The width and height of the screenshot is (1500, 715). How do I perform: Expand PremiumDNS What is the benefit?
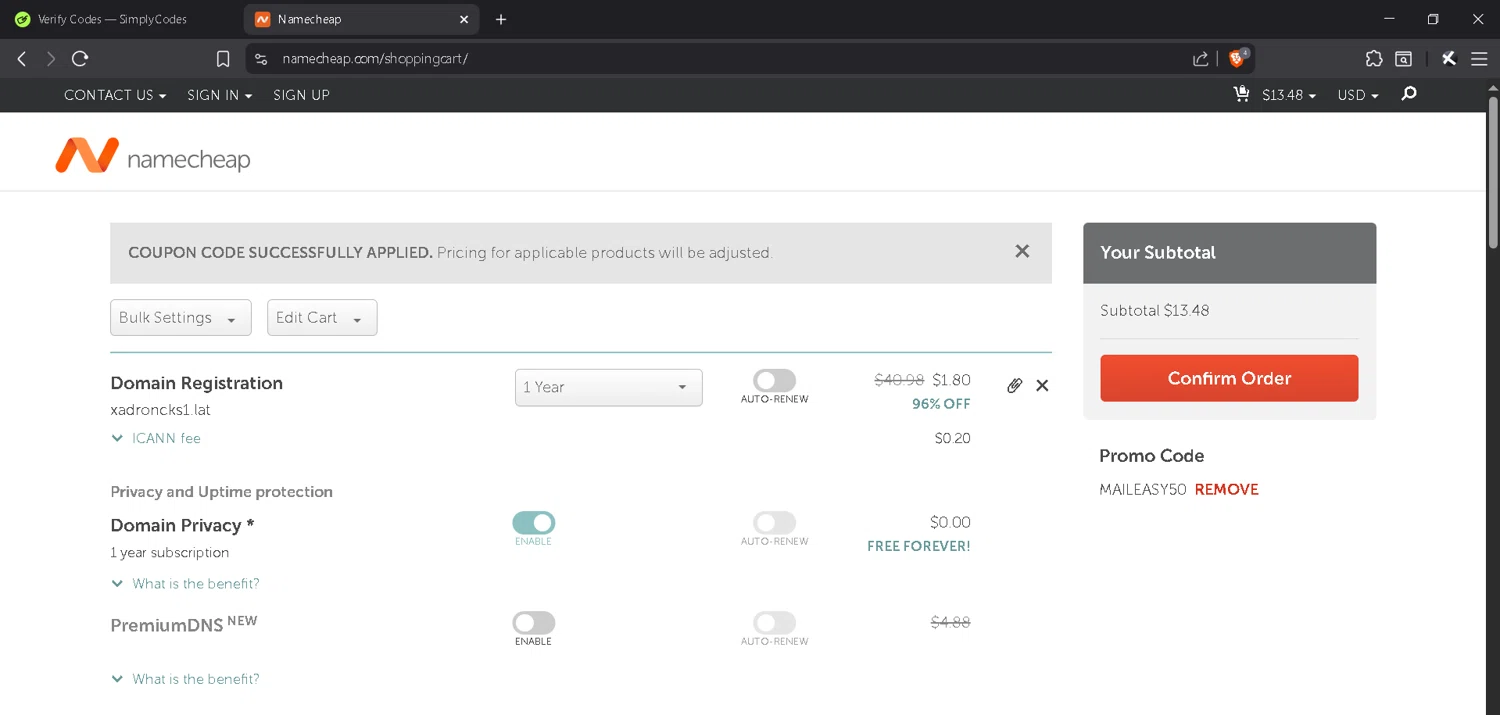185,679
